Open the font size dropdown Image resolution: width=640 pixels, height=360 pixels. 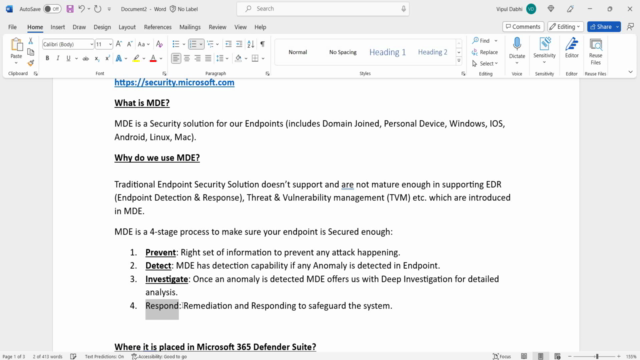[110, 44]
